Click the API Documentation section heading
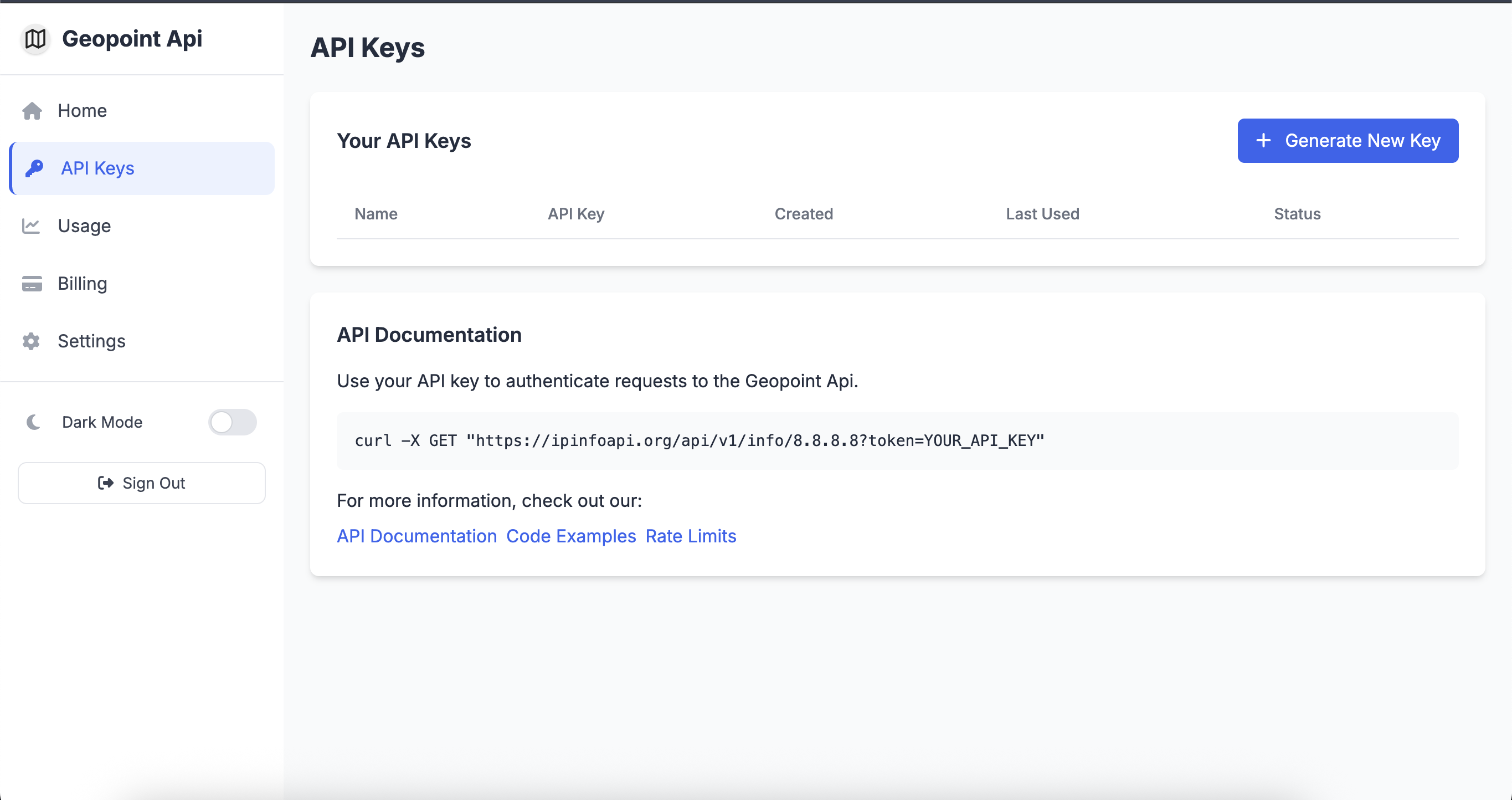The image size is (1512, 800). tap(429, 335)
